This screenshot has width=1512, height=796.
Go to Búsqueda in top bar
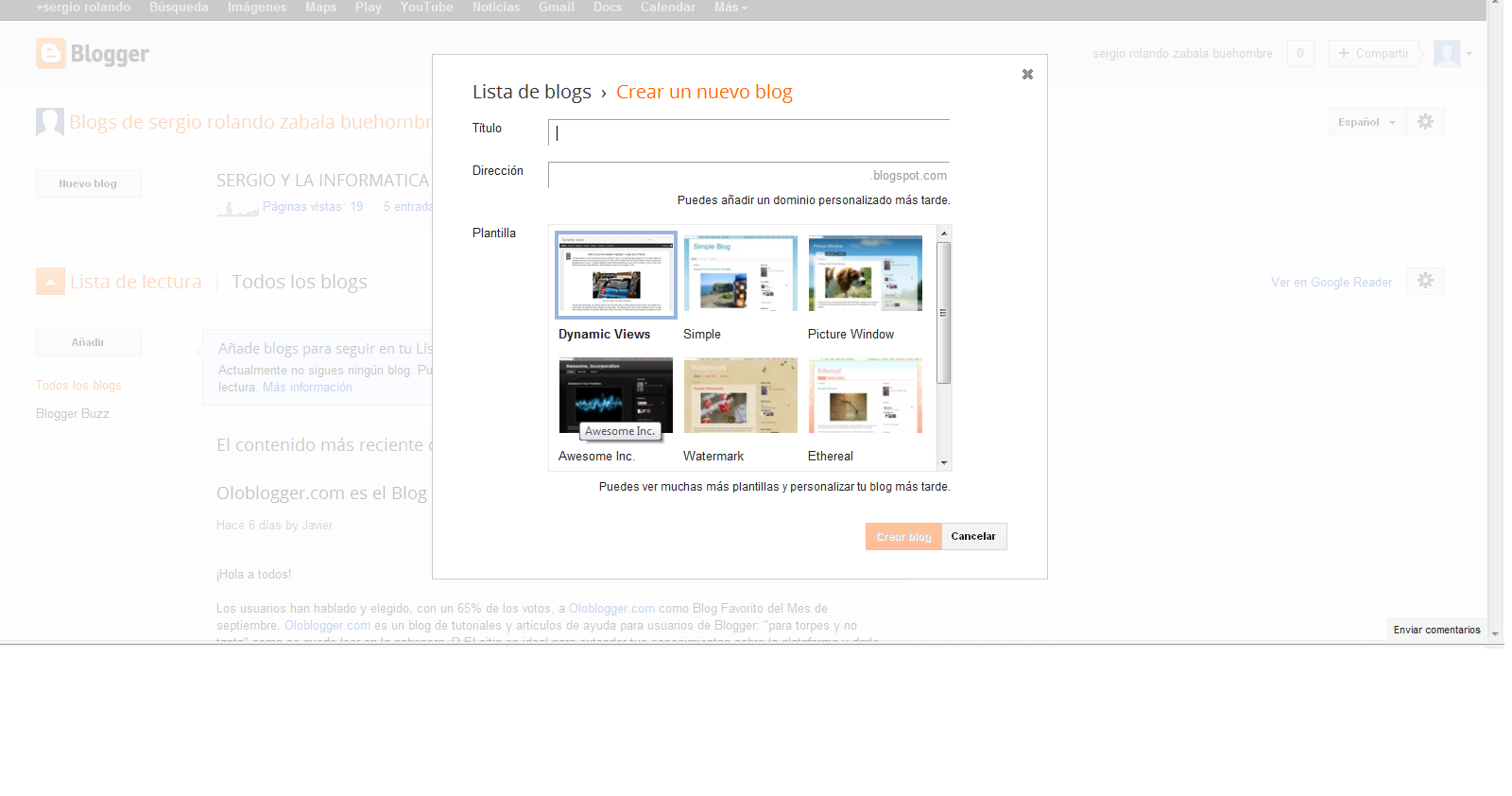pos(179,8)
